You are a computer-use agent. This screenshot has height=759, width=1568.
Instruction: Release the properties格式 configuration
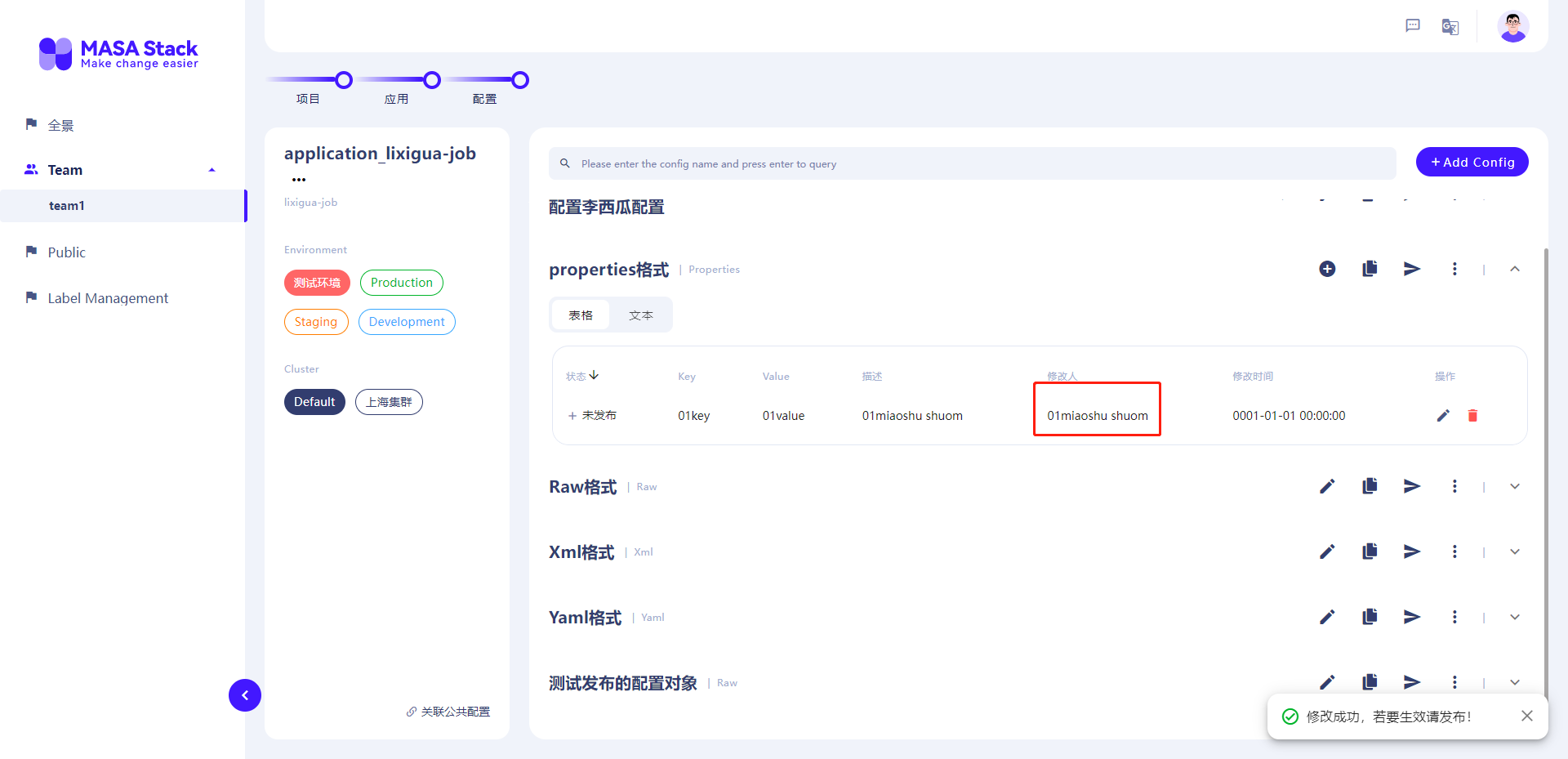(1412, 268)
